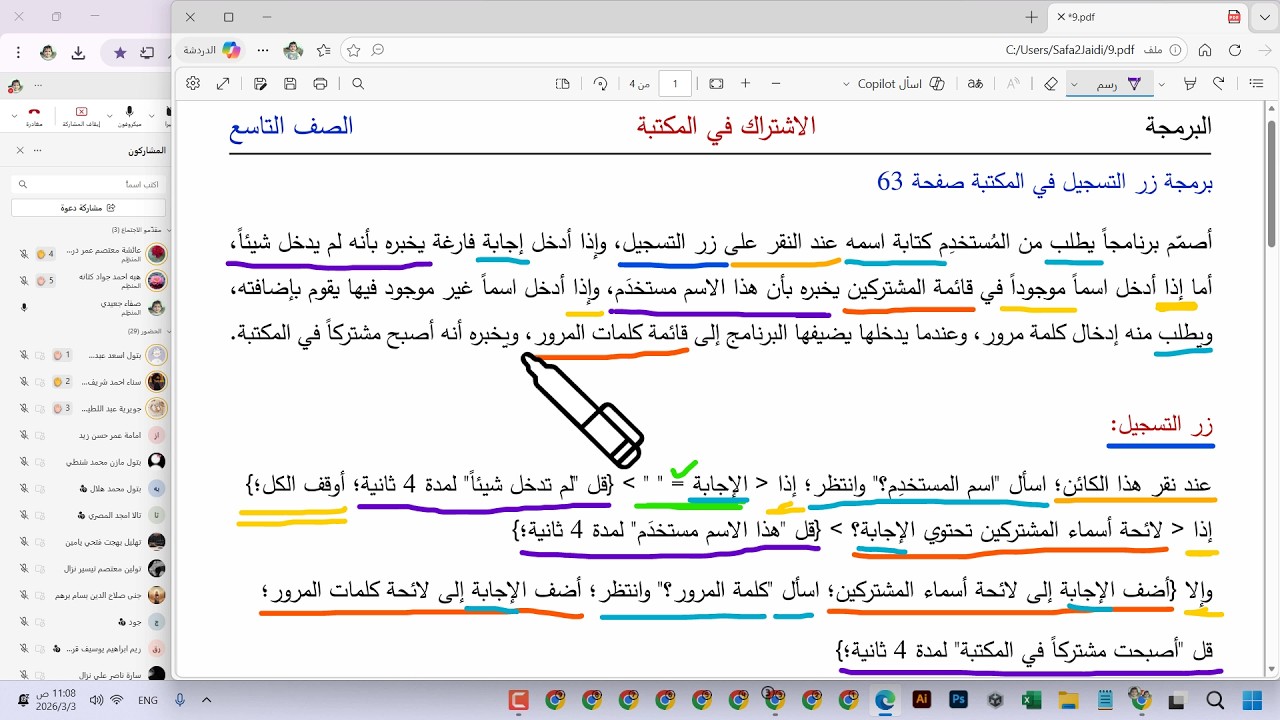Go to the Edge home page
The width and height of the screenshot is (1280, 720).
click(1205, 50)
